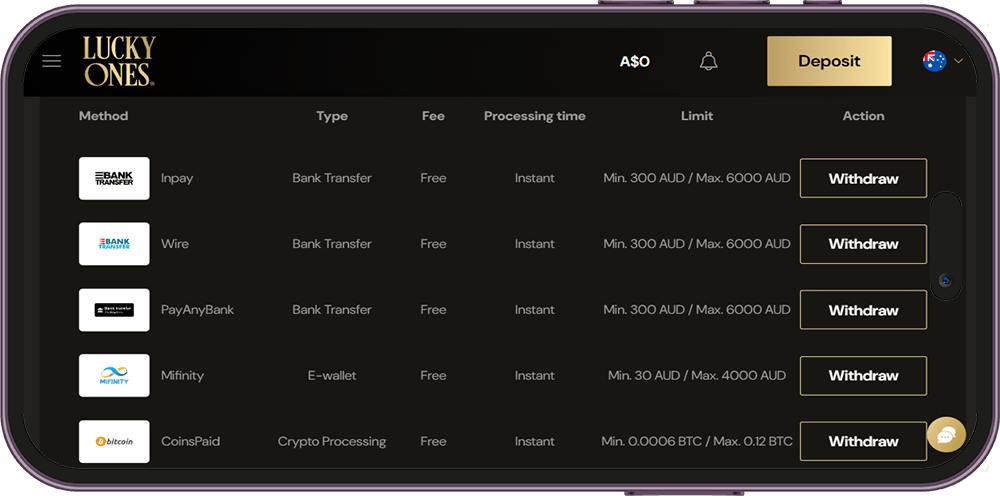The width and height of the screenshot is (1000, 496).
Task: Withdraw using Wire
Action: click(864, 244)
